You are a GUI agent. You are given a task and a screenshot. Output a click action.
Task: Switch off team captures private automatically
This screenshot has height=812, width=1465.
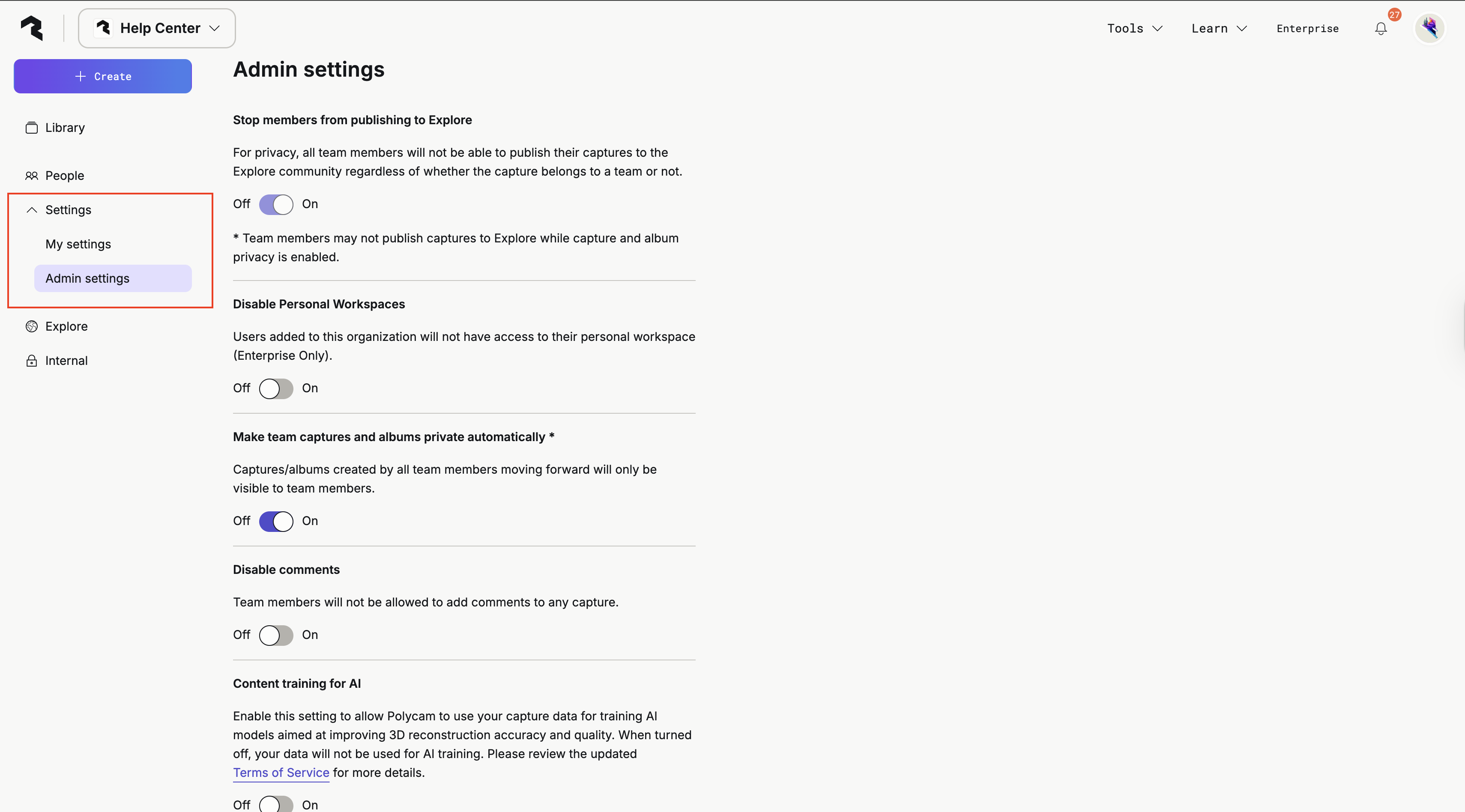(276, 521)
